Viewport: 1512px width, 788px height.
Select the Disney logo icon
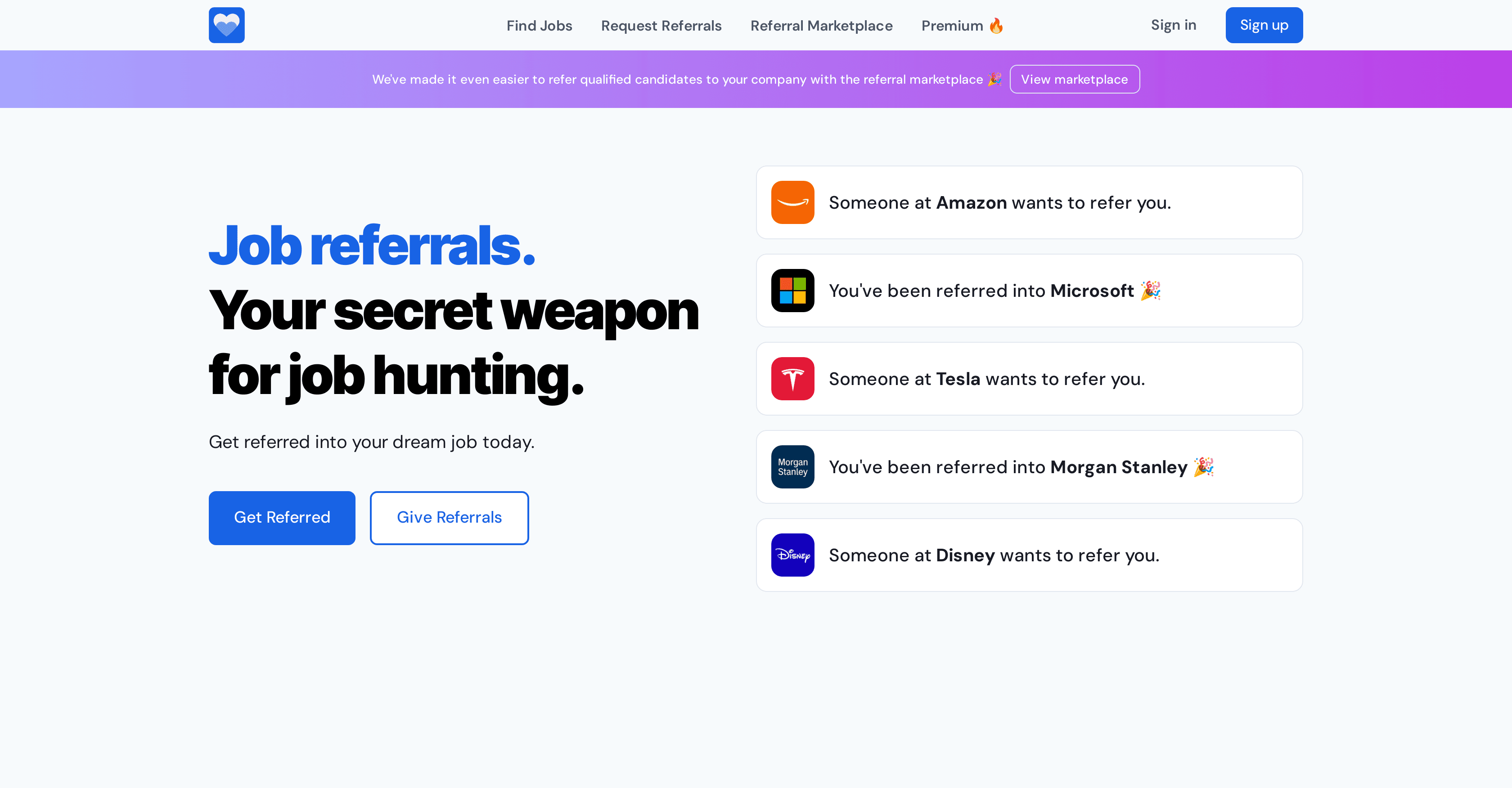tap(792, 555)
